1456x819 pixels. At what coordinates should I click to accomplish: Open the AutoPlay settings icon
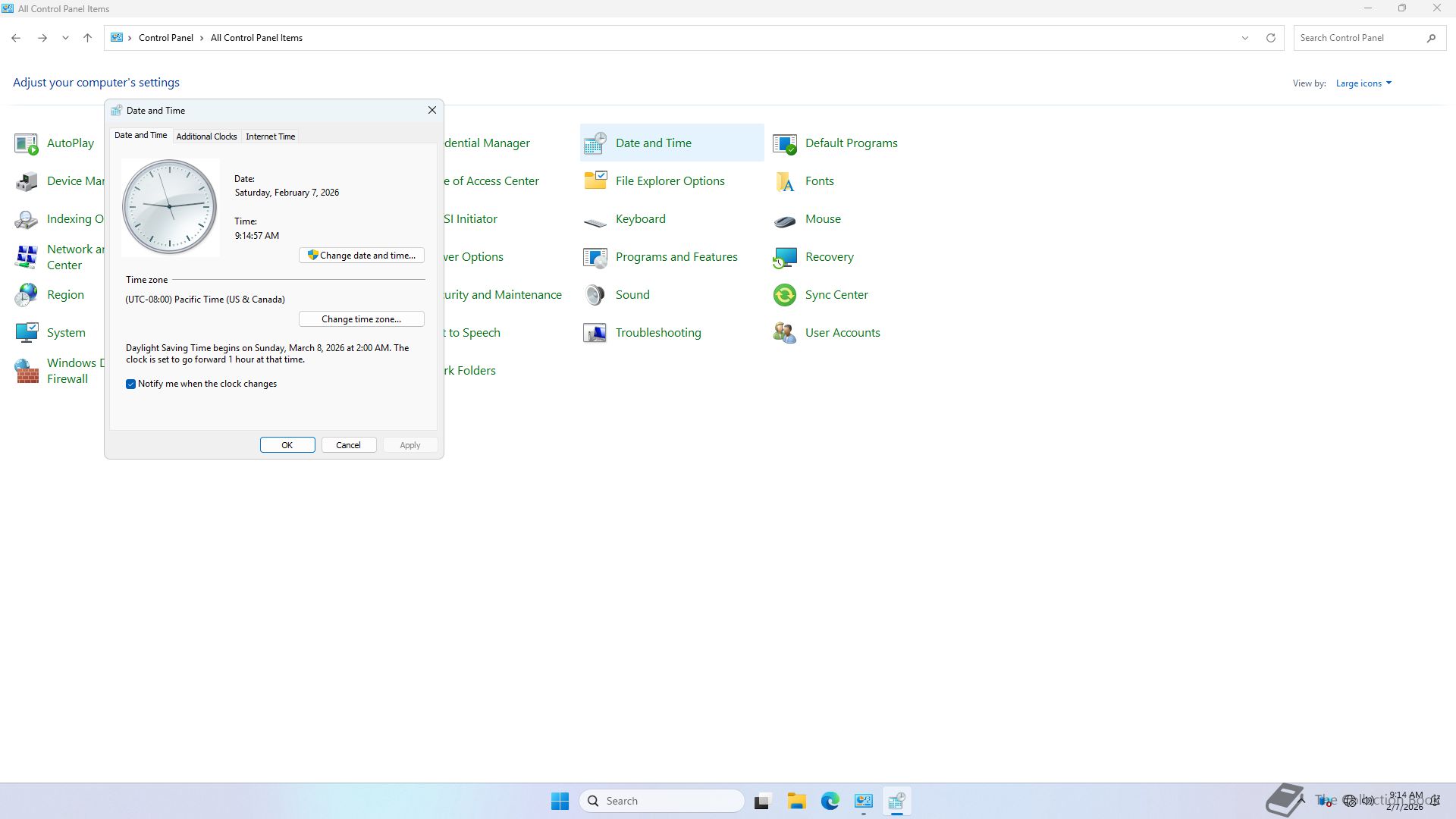click(x=27, y=143)
